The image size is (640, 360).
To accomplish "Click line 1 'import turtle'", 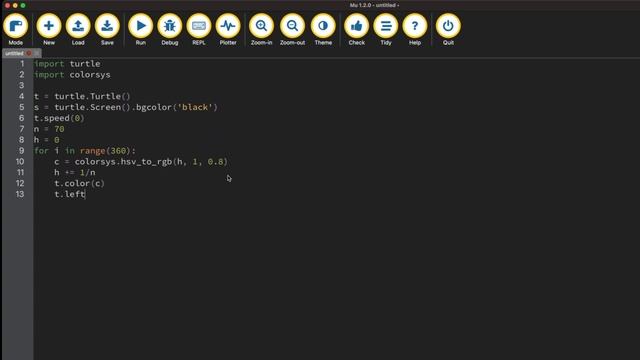I will pyautogui.click(x=67, y=64).
